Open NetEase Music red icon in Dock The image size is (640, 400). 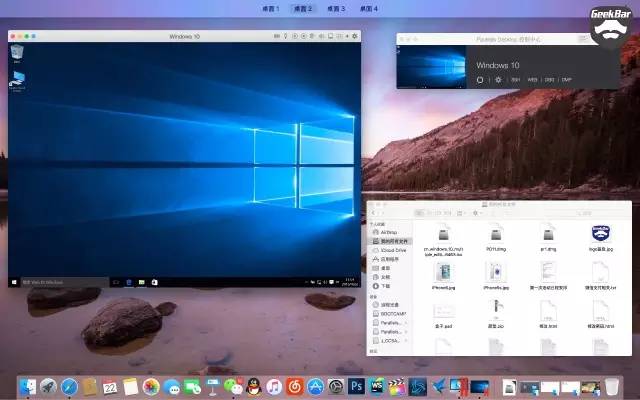tap(295, 387)
